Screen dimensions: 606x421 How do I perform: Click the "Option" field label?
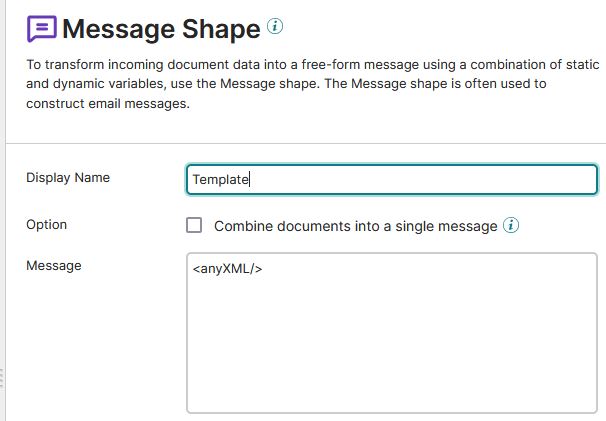pyautogui.click(x=46, y=225)
